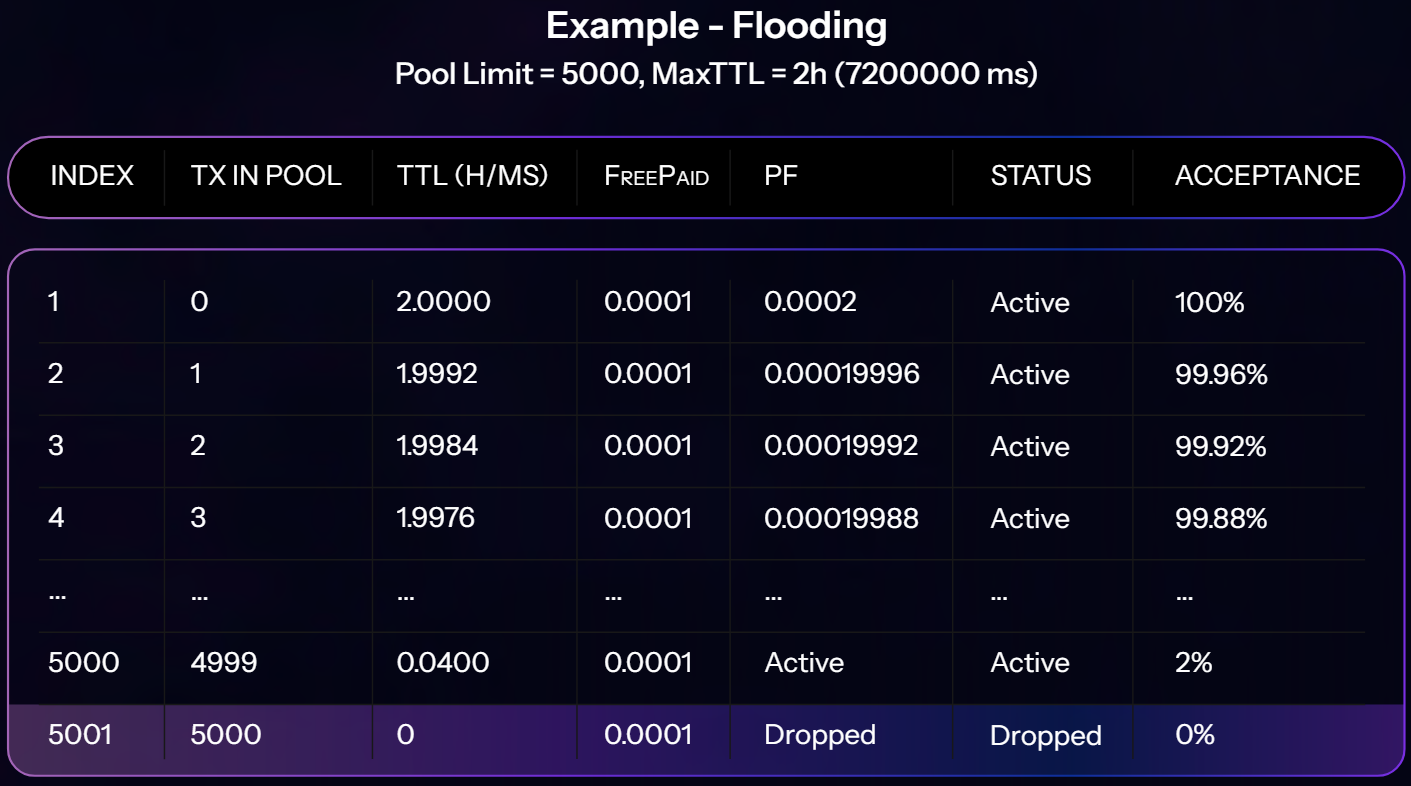Click the 2% acceptance cell

point(1194,662)
